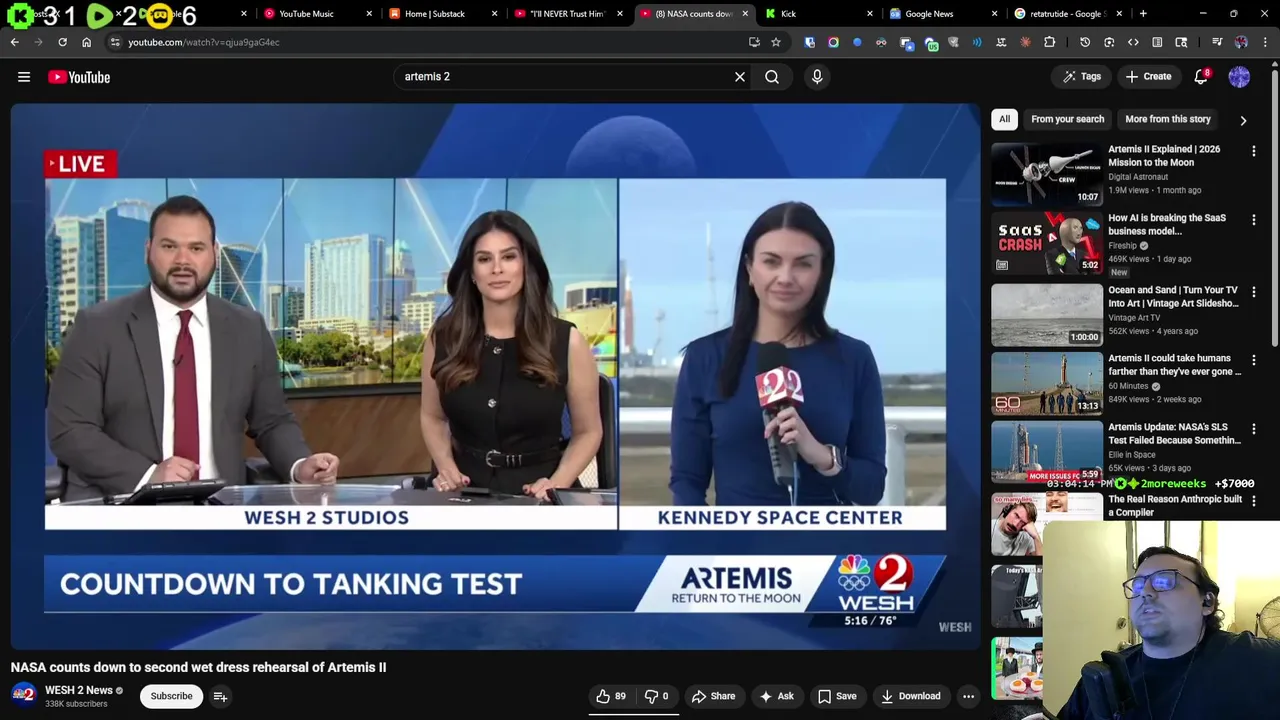Image resolution: width=1280 pixels, height=720 pixels.
Task: Select the All filter chip
Action: tap(1004, 119)
